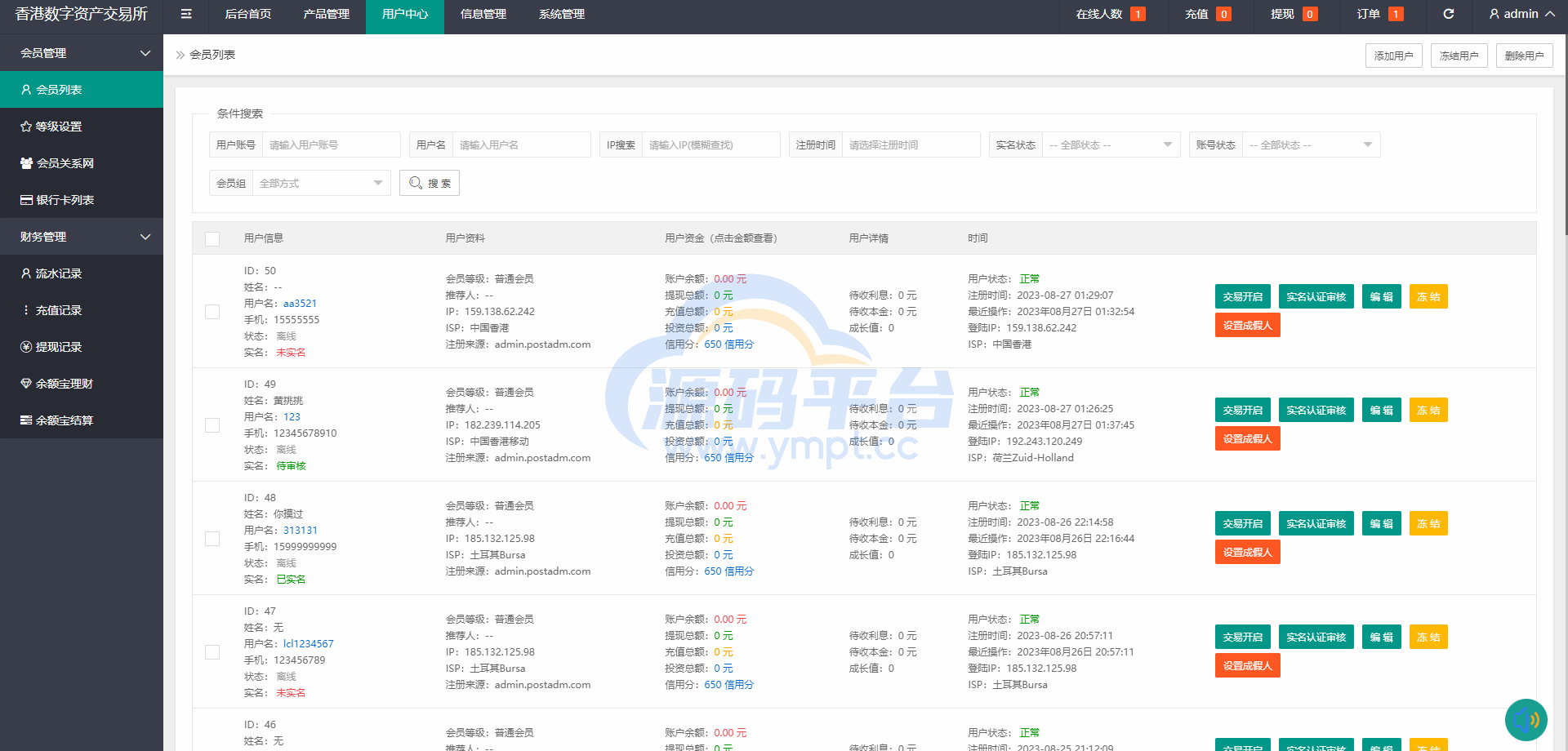Image resolution: width=1568 pixels, height=751 pixels.
Task: Click the 添加用户 button
Action: [x=1394, y=56]
